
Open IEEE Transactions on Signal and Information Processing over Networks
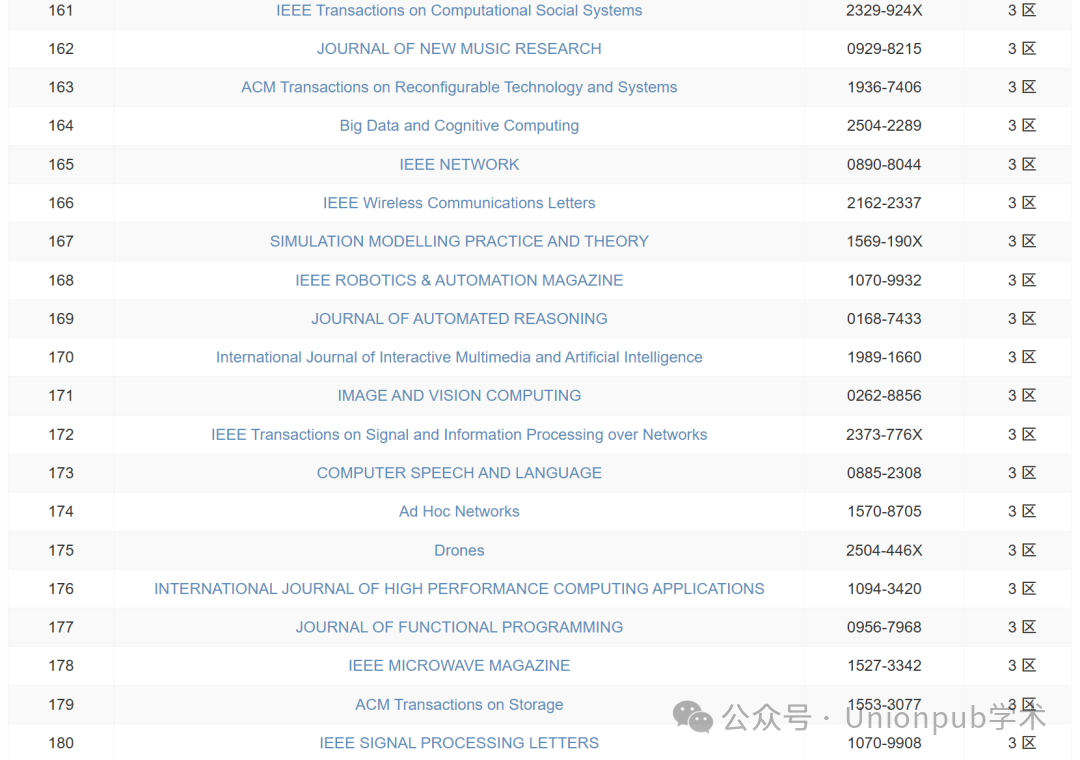click(x=459, y=435)
